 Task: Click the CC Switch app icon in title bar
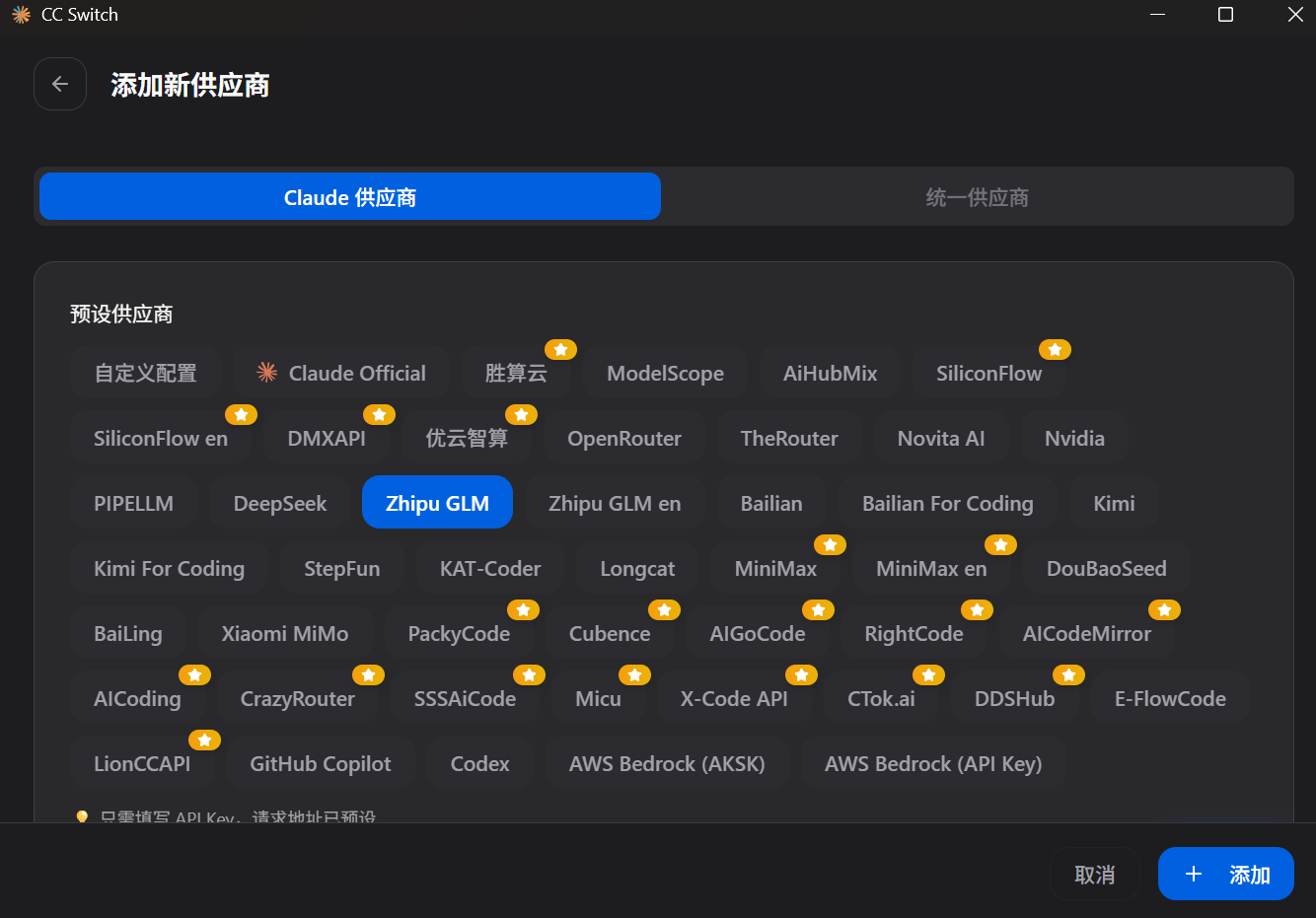(21, 15)
